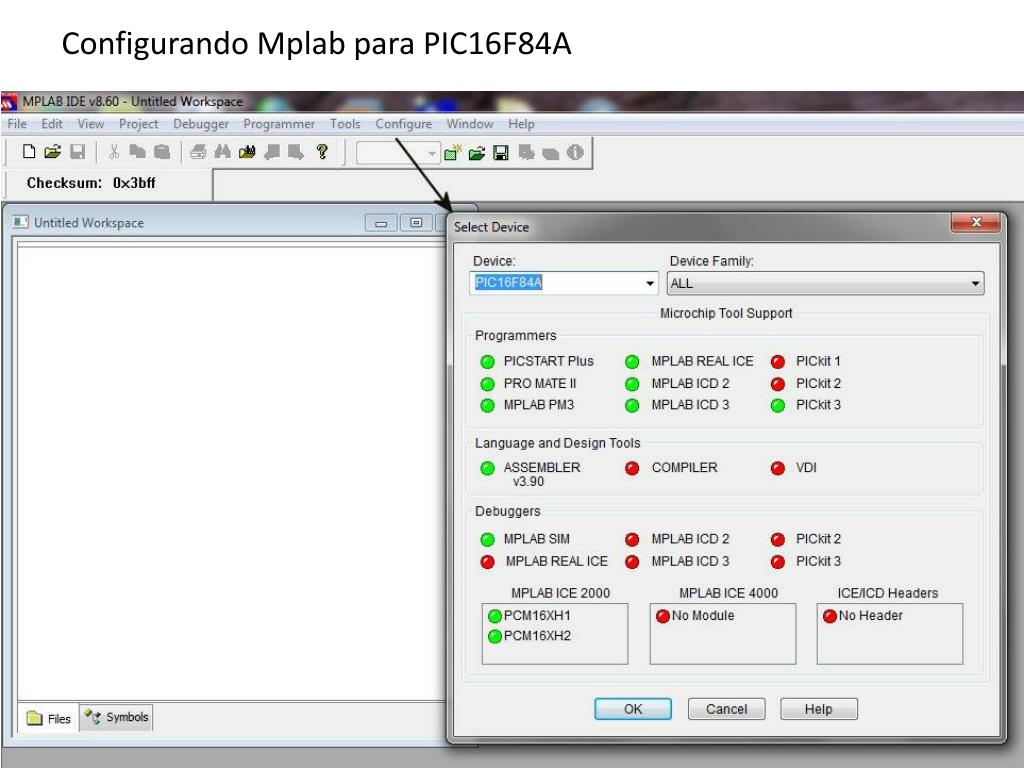Screen dimensions: 1024x768
Task: Open the File menu
Action: pyautogui.click(x=17, y=124)
